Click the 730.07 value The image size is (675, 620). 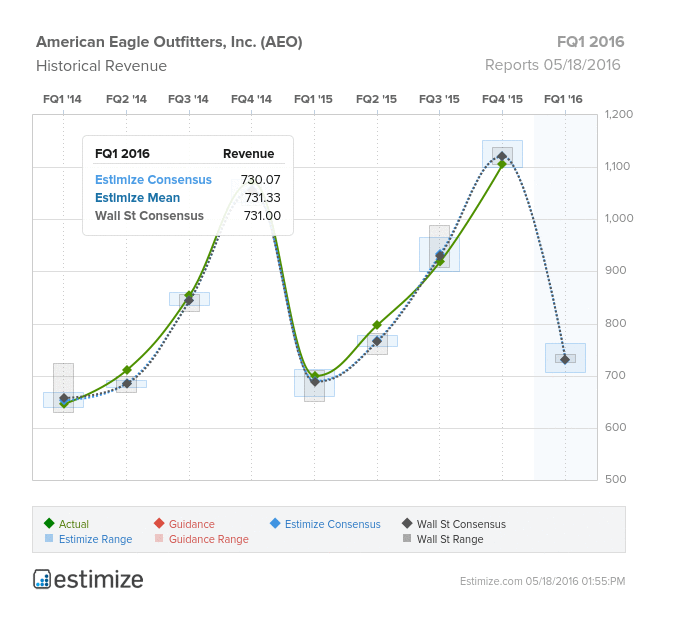tap(260, 180)
